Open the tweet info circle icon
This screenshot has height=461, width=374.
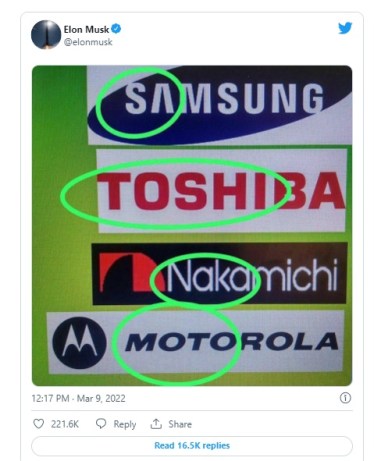point(345,398)
